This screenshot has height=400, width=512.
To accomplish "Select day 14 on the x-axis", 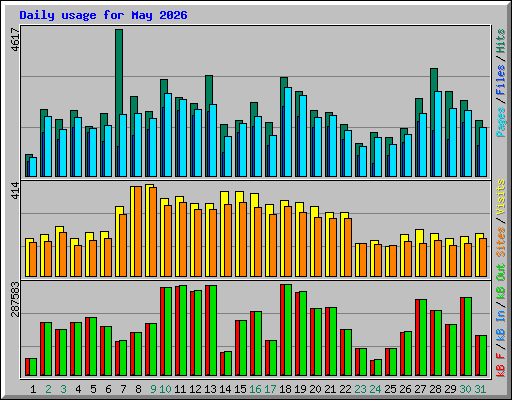I will 225,389.
